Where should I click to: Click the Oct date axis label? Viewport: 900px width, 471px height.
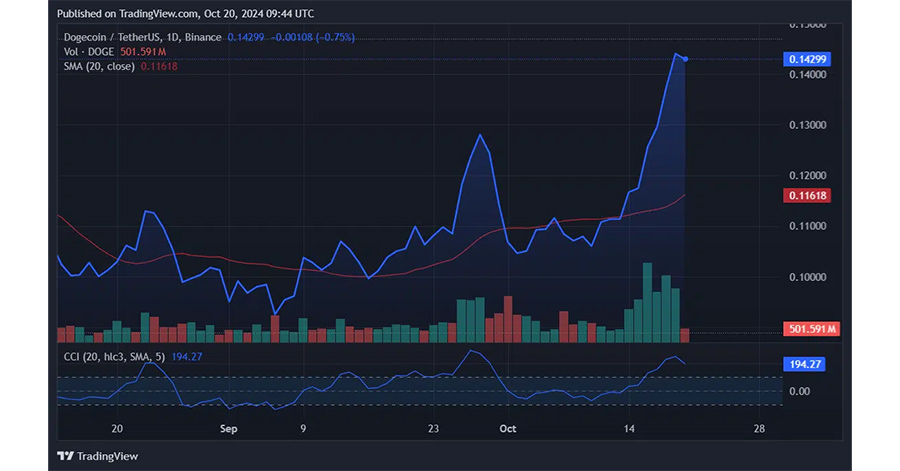[507, 429]
